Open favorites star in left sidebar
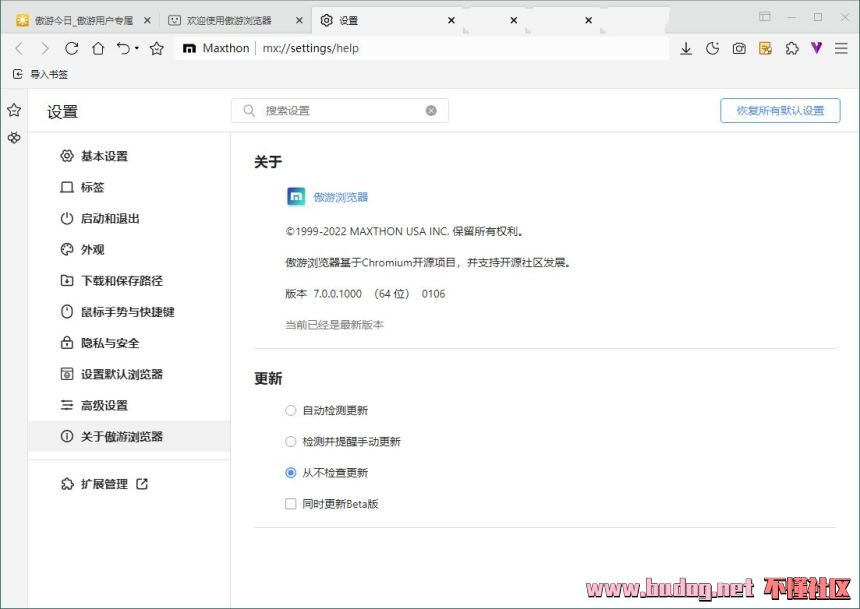Viewport: 860px width, 609px height. click(x=14, y=110)
